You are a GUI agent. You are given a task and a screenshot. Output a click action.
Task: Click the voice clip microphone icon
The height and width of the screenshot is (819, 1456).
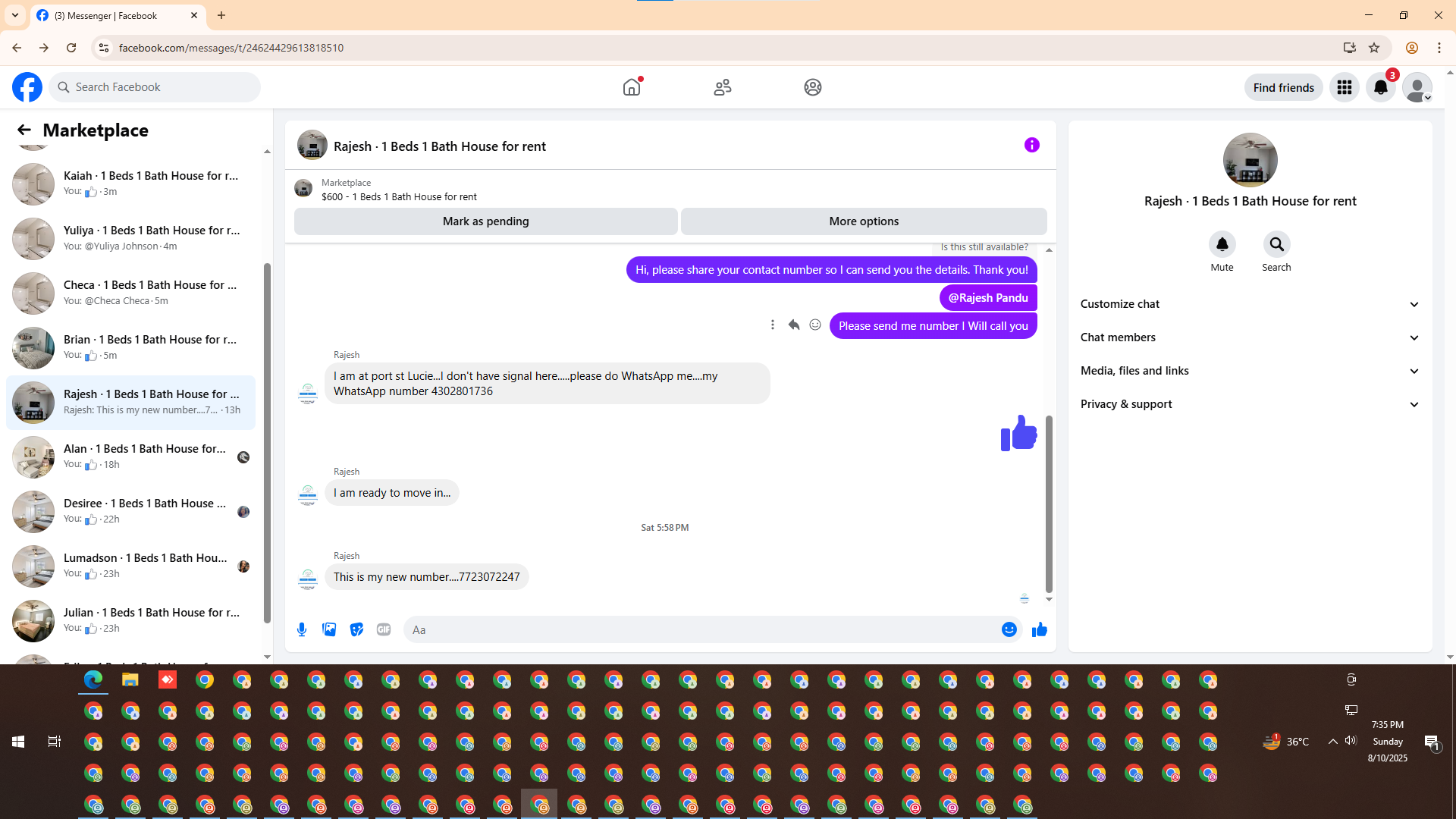302,629
